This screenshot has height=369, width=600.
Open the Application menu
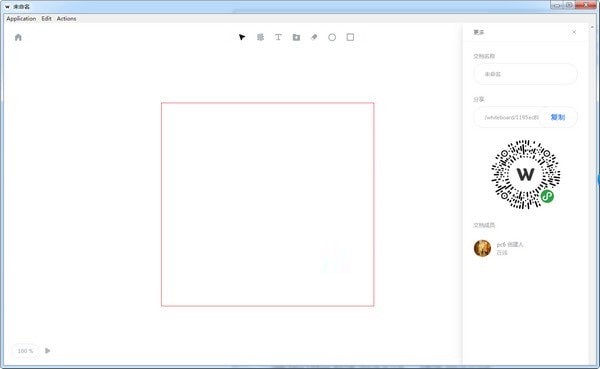21,18
